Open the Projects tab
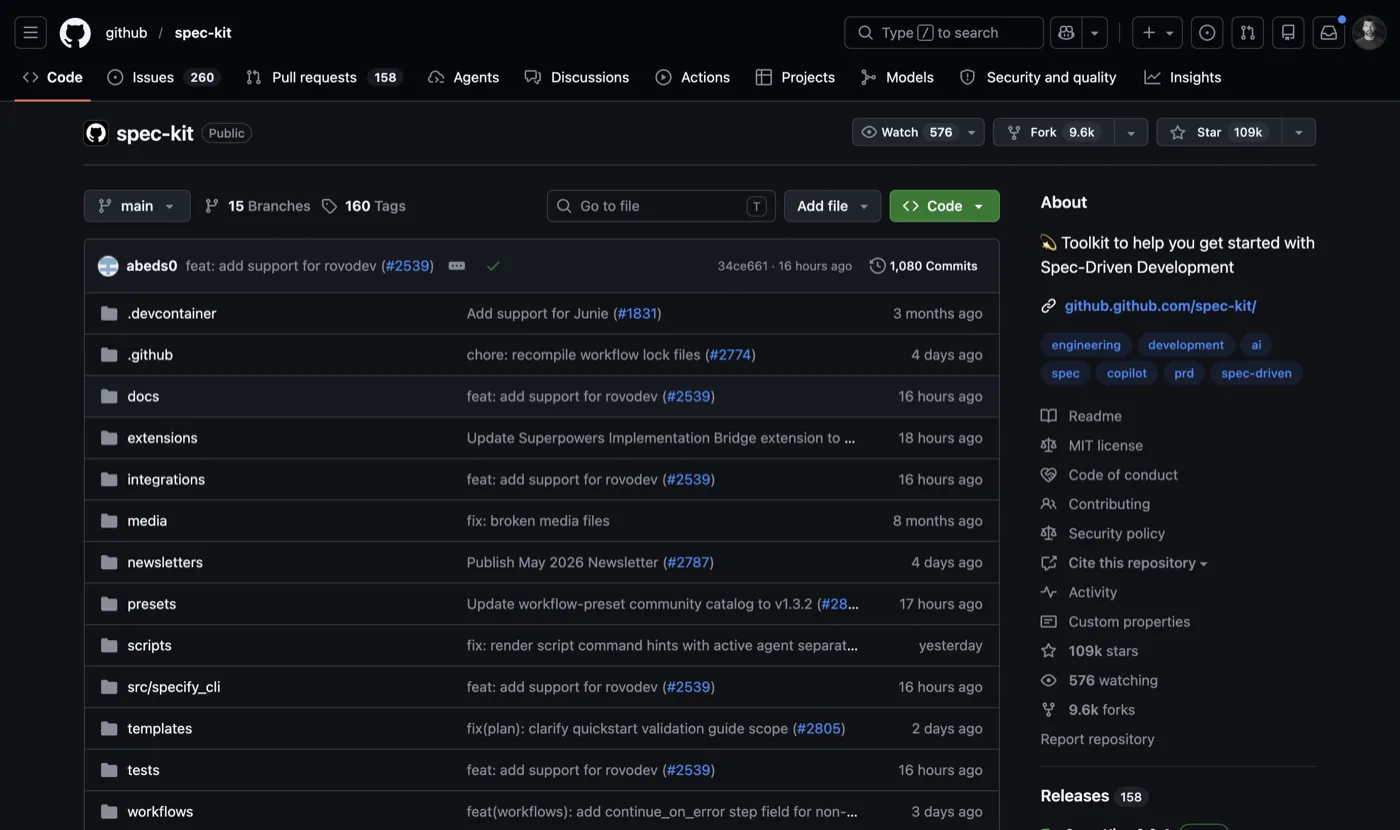Screen dimensions: 1400x830 pyautogui.click(x=795, y=77)
